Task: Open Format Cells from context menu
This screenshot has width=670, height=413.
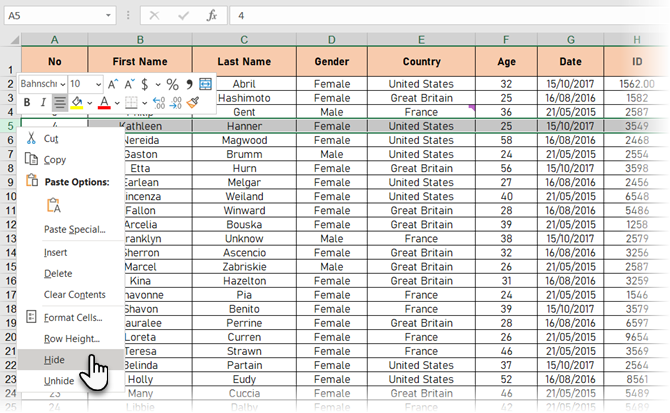Action: point(71,317)
